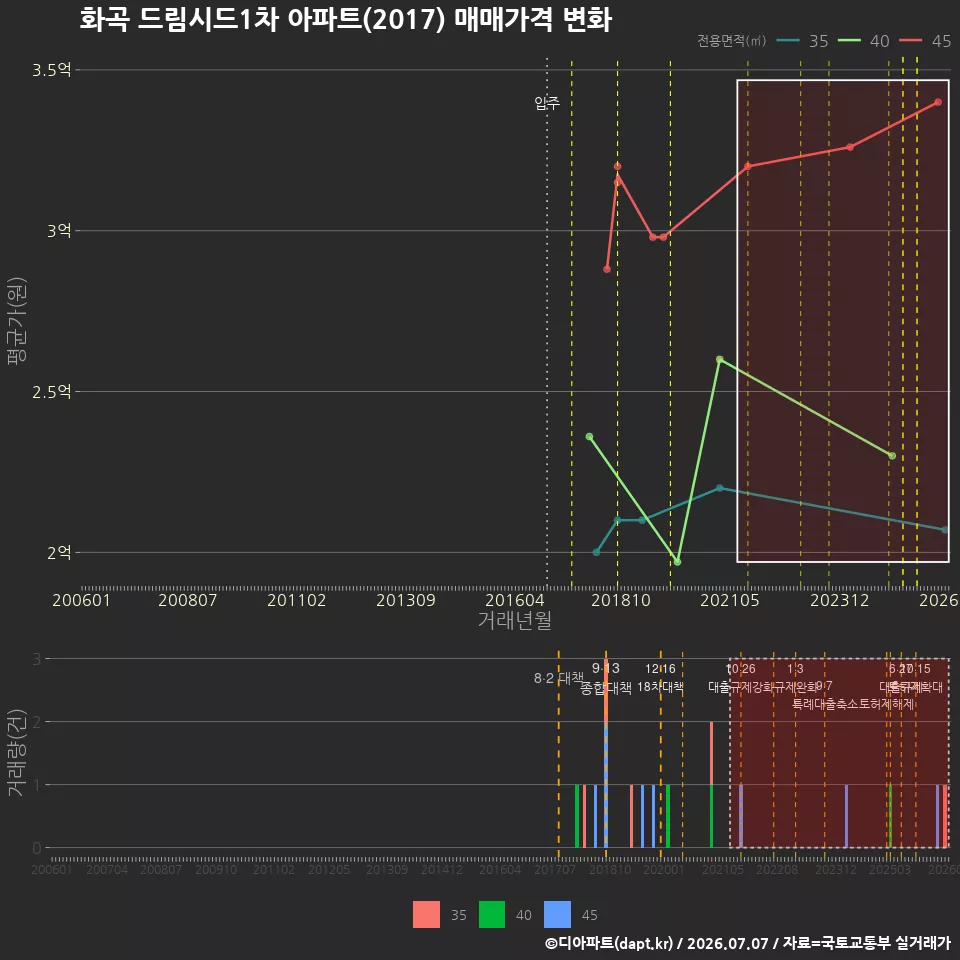960x960 pixels.
Task: Click the first teal 35㎡ point at 2억
Action: click(x=596, y=552)
